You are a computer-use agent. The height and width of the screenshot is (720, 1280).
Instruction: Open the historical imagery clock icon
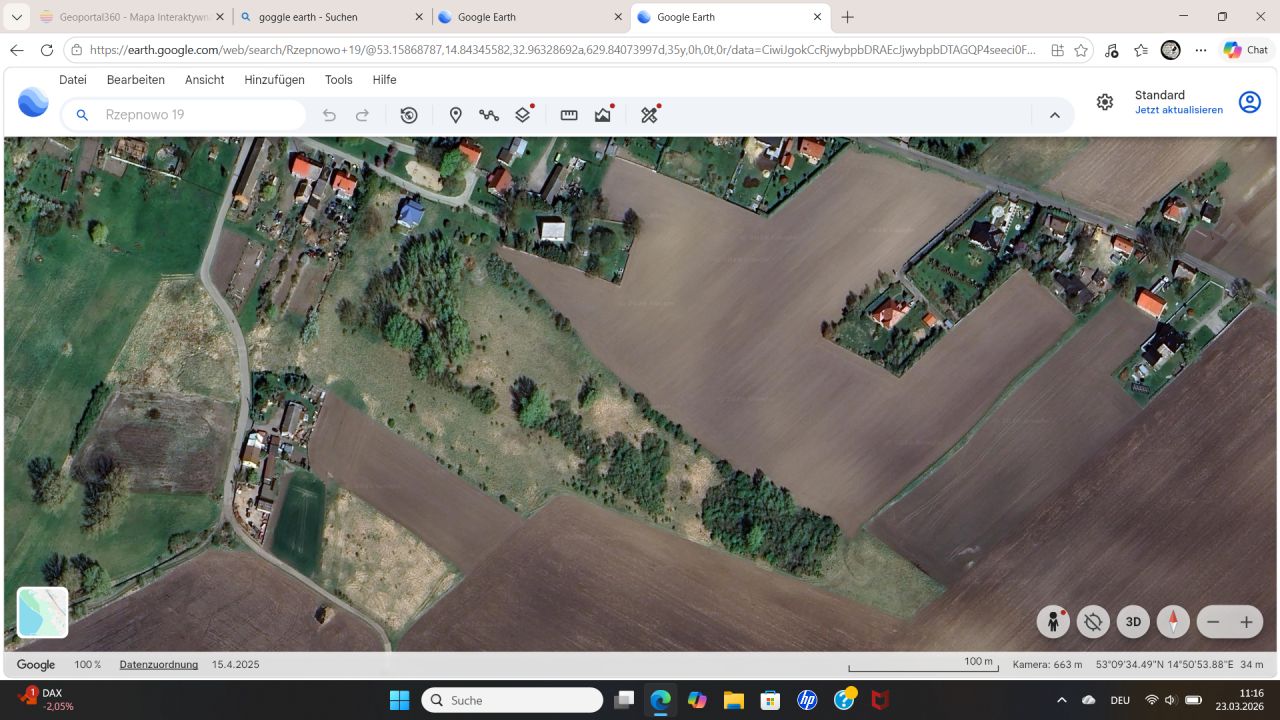coord(409,115)
